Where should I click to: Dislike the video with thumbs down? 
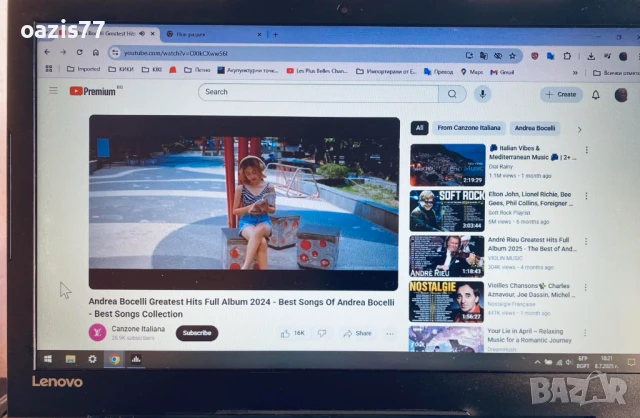pos(322,333)
